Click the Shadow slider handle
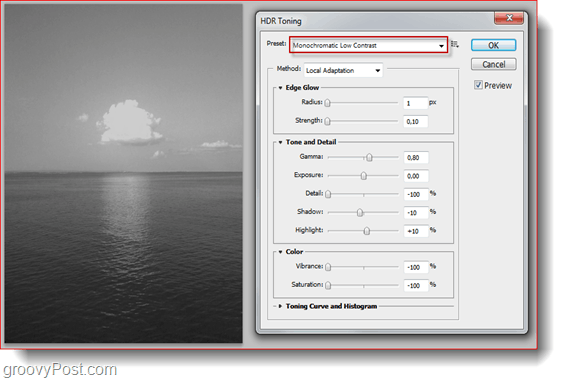Viewport: 566px width, 380px height. point(360,212)
